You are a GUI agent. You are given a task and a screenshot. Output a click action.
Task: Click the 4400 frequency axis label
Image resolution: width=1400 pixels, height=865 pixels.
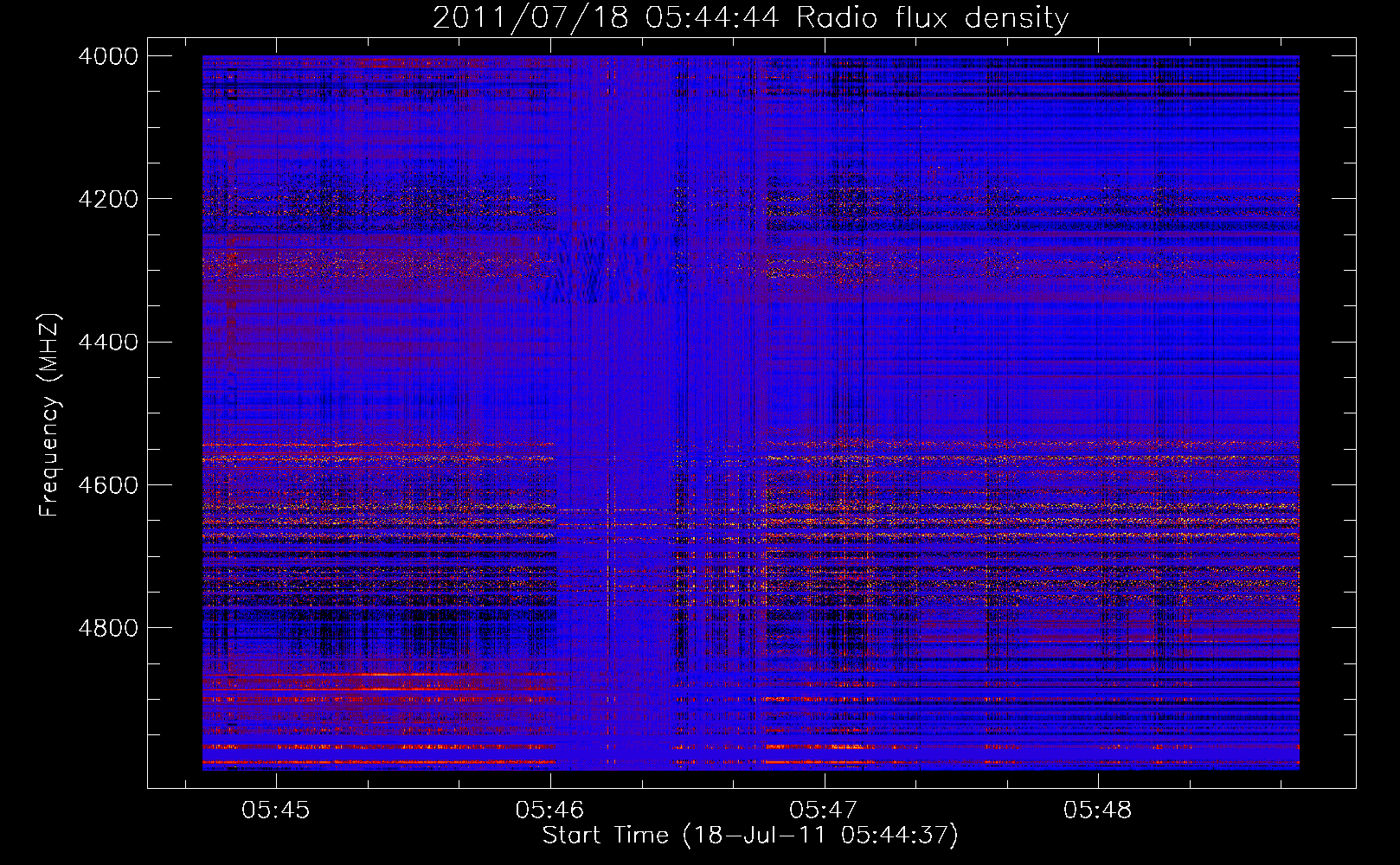pos(107,343)
